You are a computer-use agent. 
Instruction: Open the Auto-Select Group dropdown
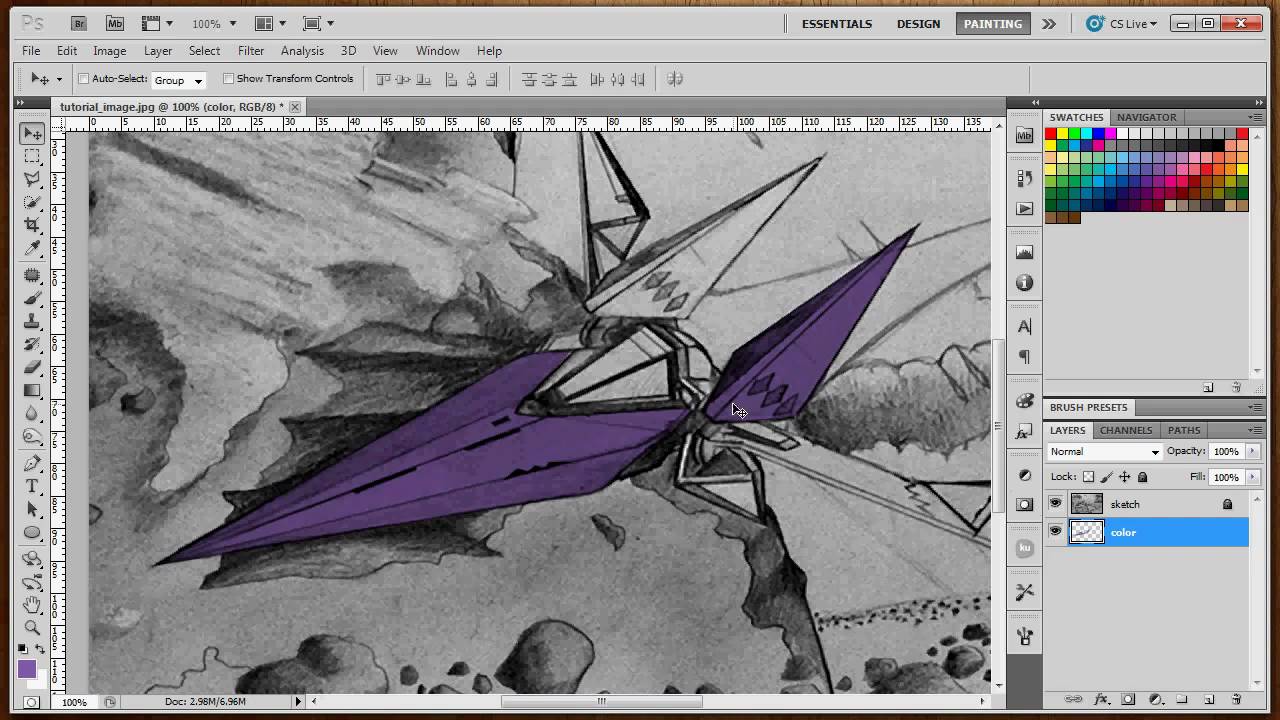(x=178, y=80)
